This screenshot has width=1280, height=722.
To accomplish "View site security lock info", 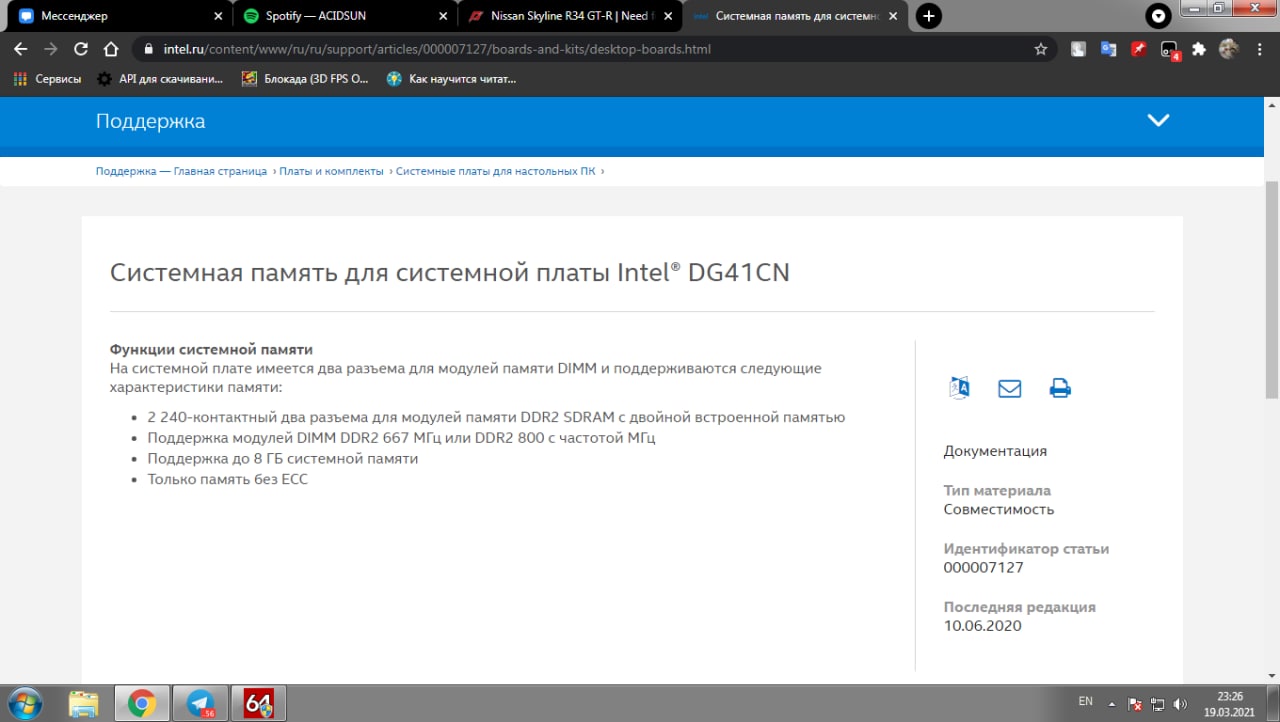I will pos(148,49).
